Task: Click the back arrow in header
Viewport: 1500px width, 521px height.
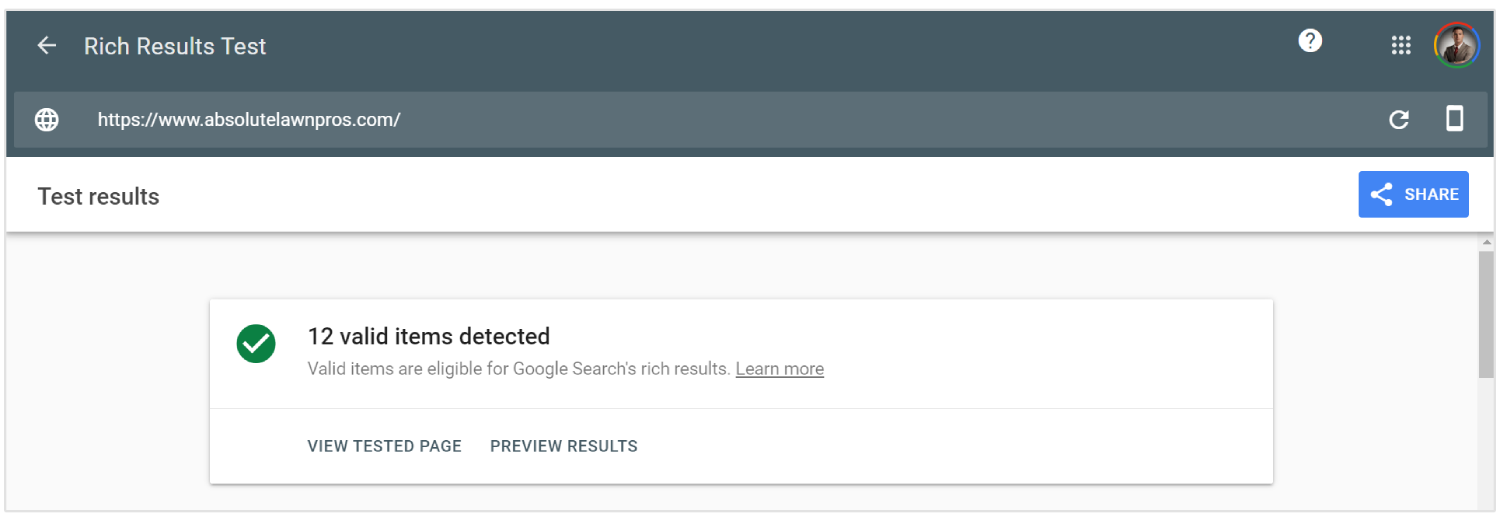Action: coord(46,46)
